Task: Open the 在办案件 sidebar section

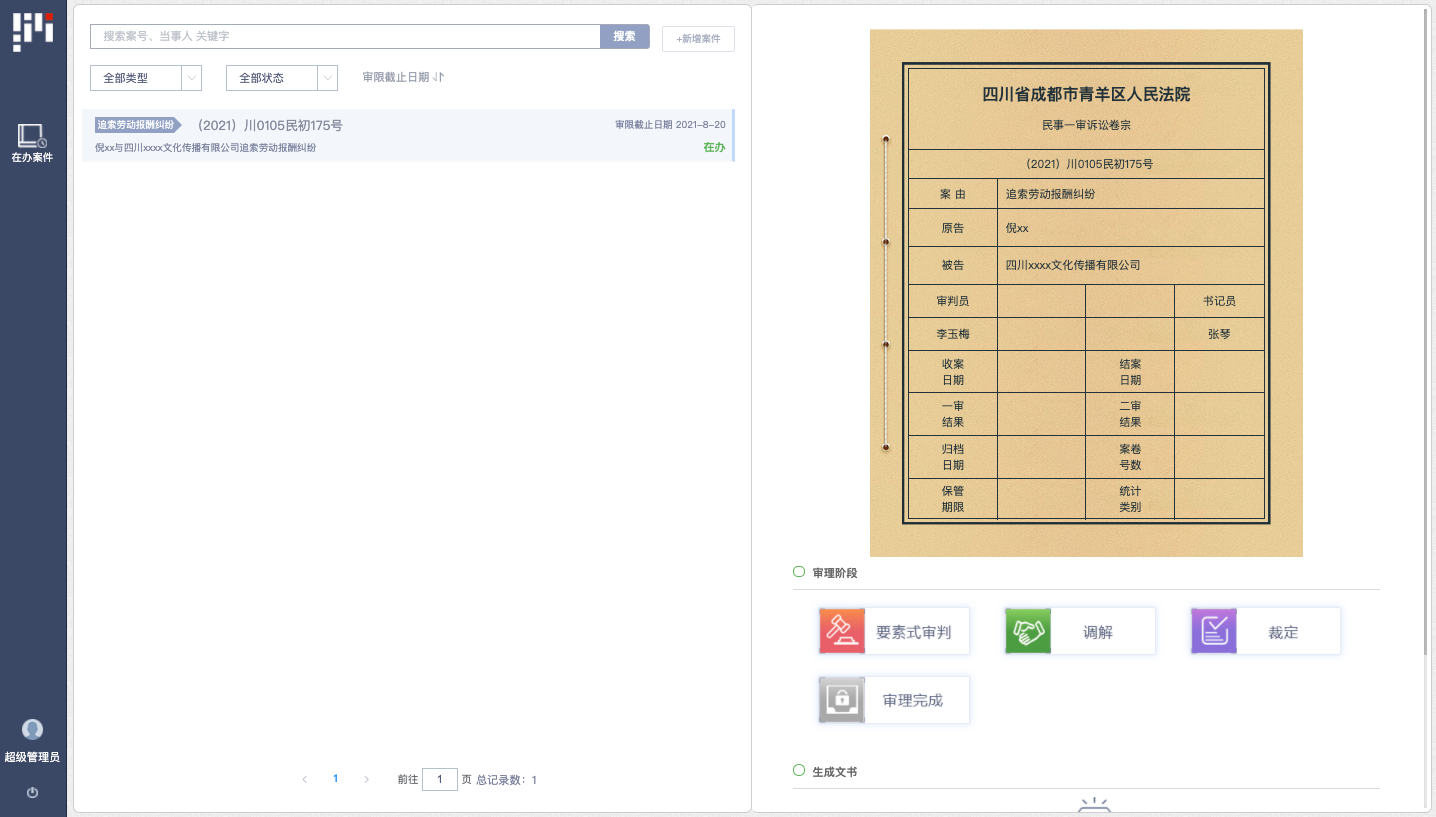Action: [32, 144]
